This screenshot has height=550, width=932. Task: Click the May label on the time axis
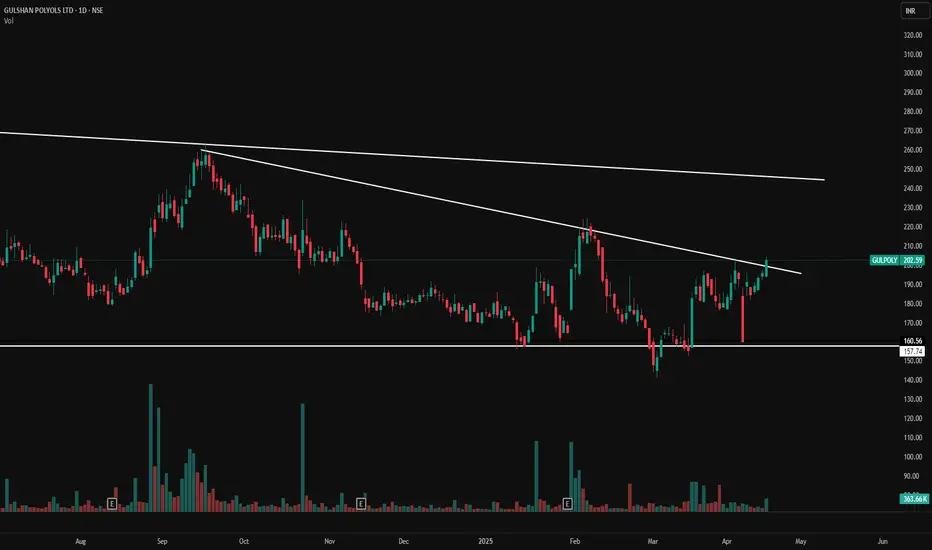[801, 542]
